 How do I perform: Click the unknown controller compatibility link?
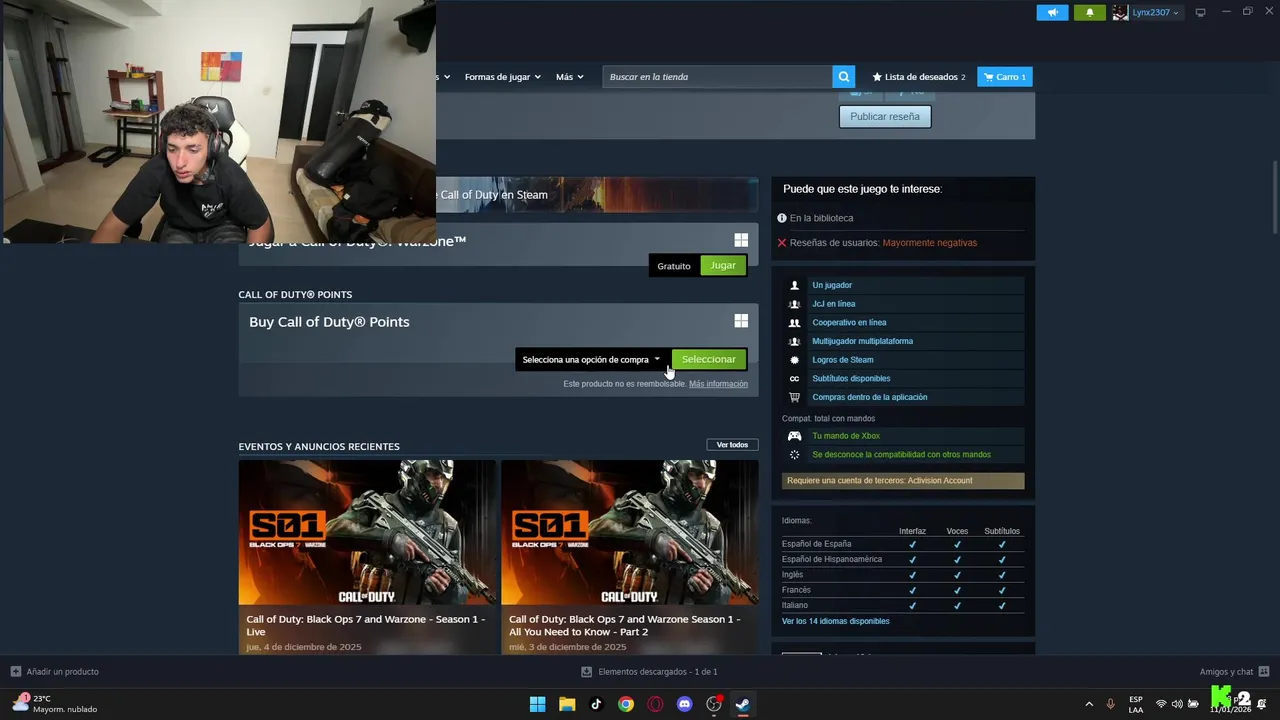(901, 455)
